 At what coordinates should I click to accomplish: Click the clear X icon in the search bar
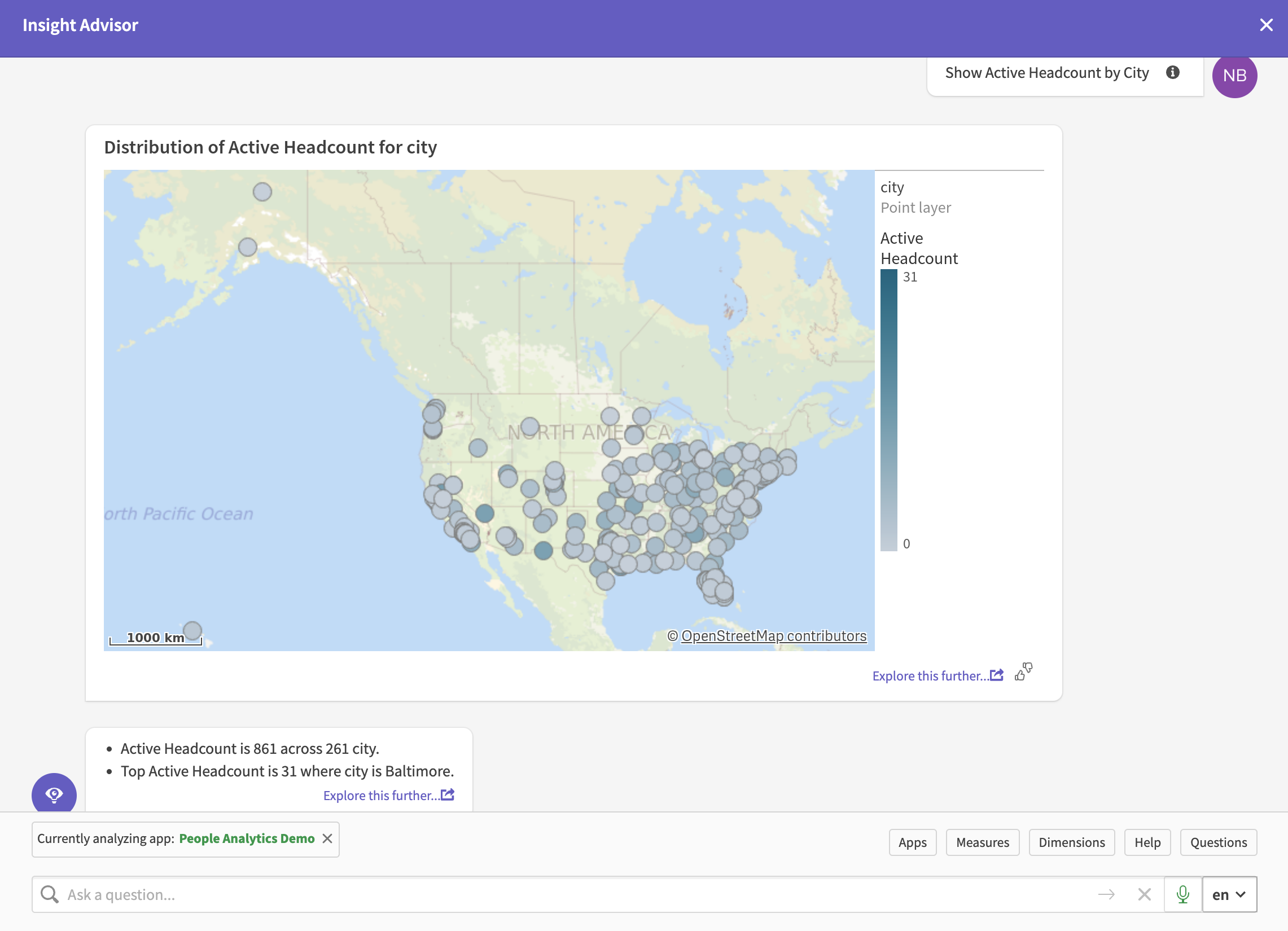[1144, 895]
